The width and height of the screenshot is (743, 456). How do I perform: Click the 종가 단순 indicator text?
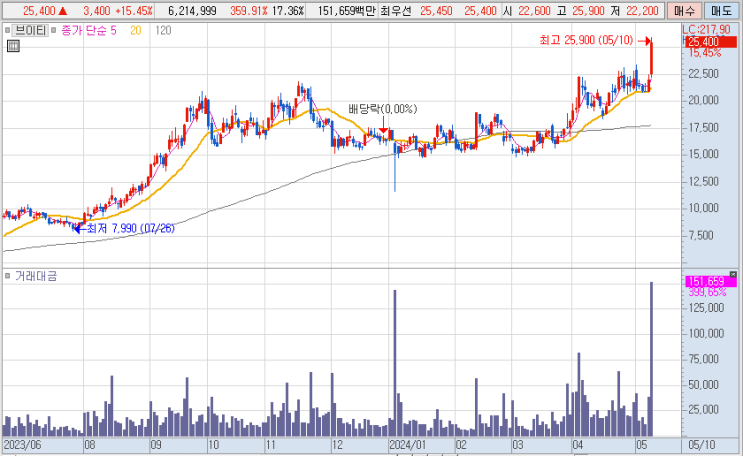(x=84, y=31)
